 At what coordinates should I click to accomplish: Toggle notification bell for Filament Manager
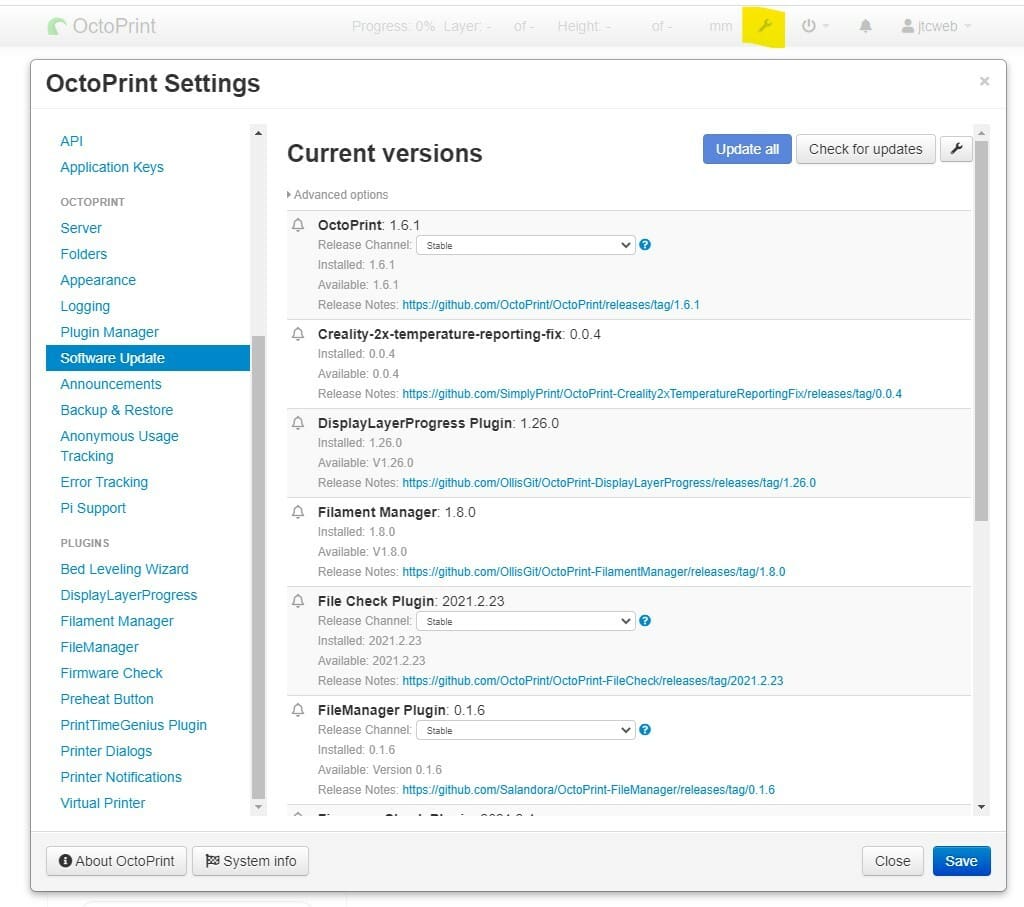click(x=298, y=513)
